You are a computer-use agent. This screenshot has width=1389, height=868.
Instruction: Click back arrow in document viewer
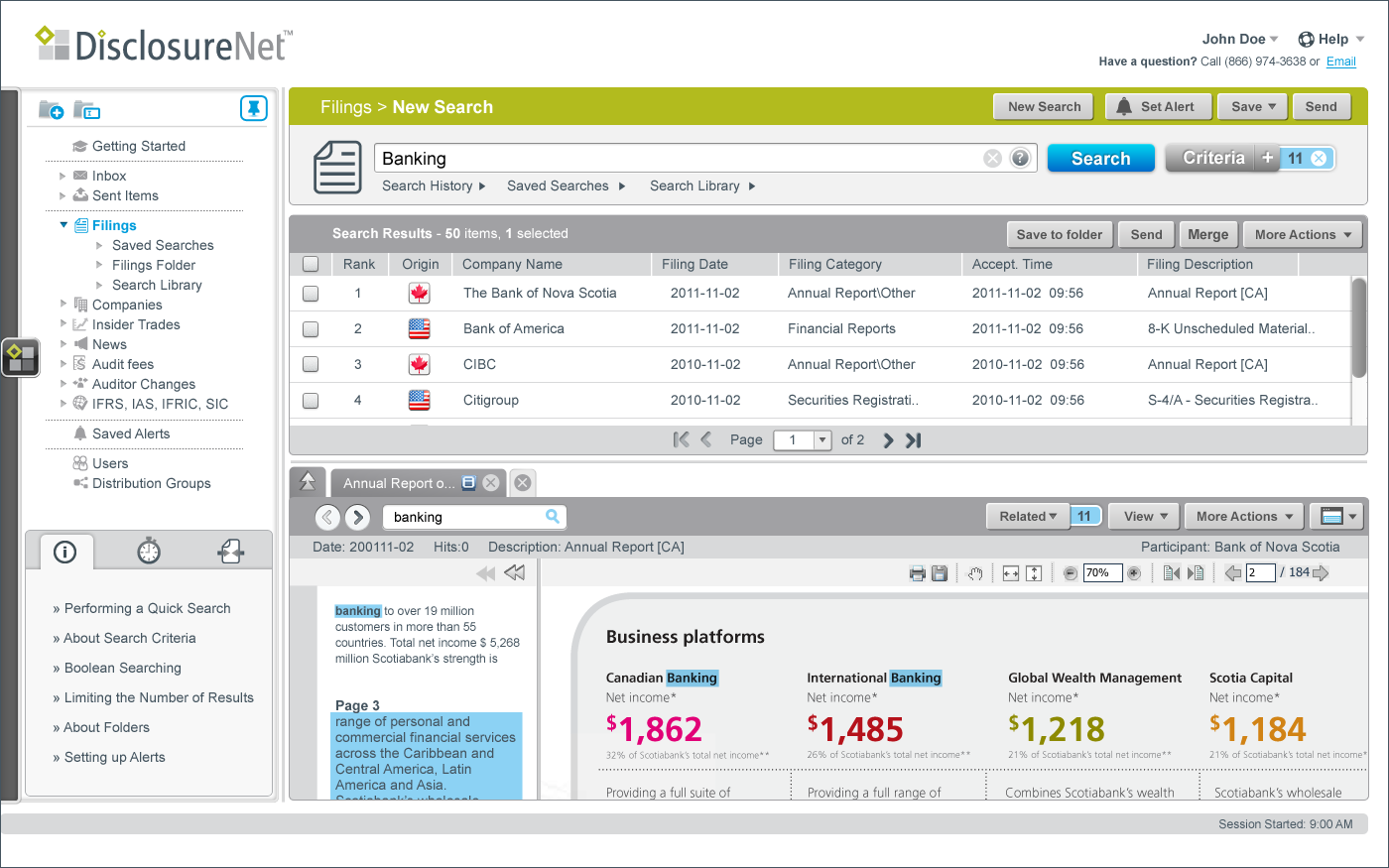tap(327, 517)
